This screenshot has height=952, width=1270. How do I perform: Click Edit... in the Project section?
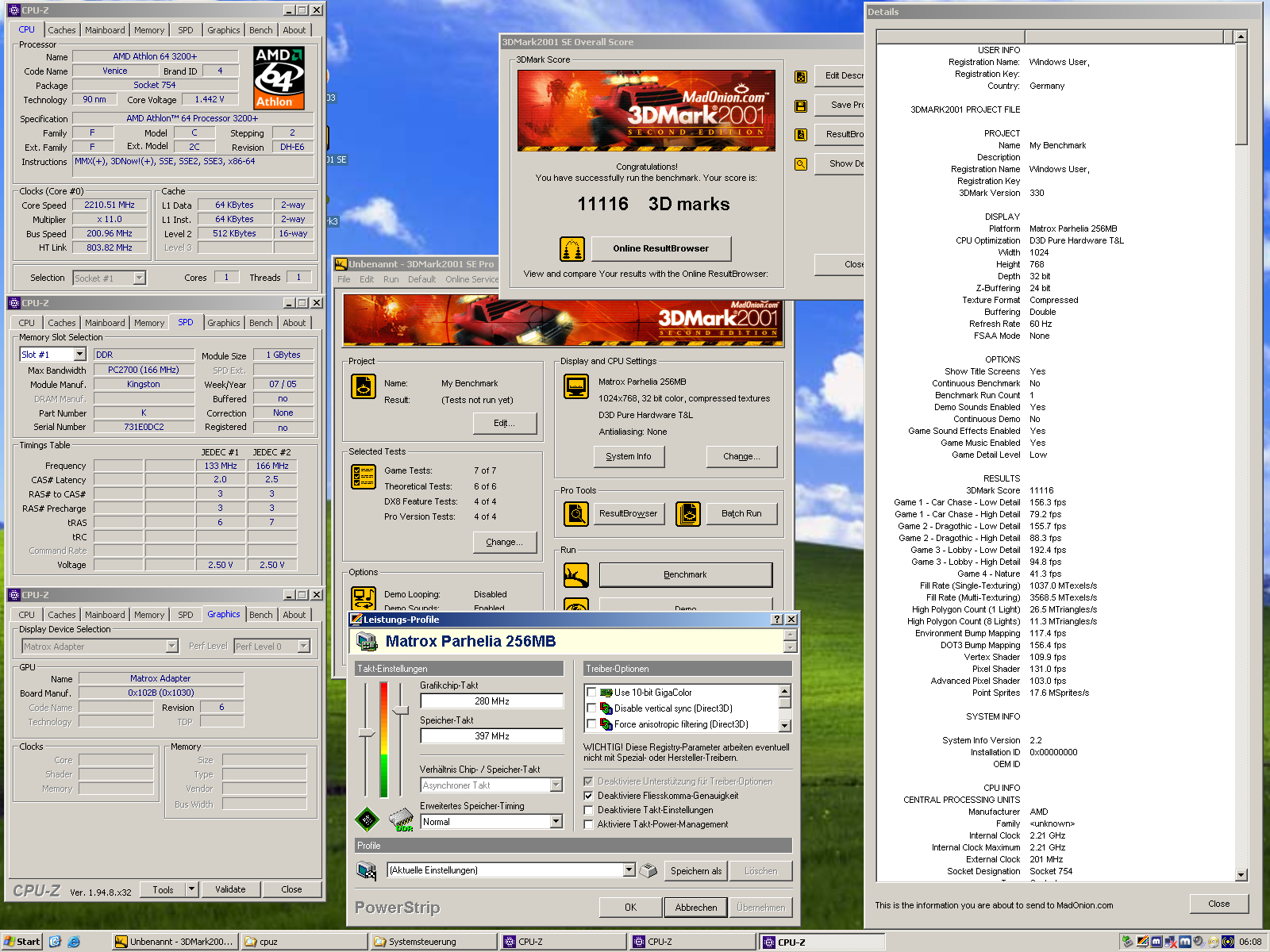coord(504,424)
